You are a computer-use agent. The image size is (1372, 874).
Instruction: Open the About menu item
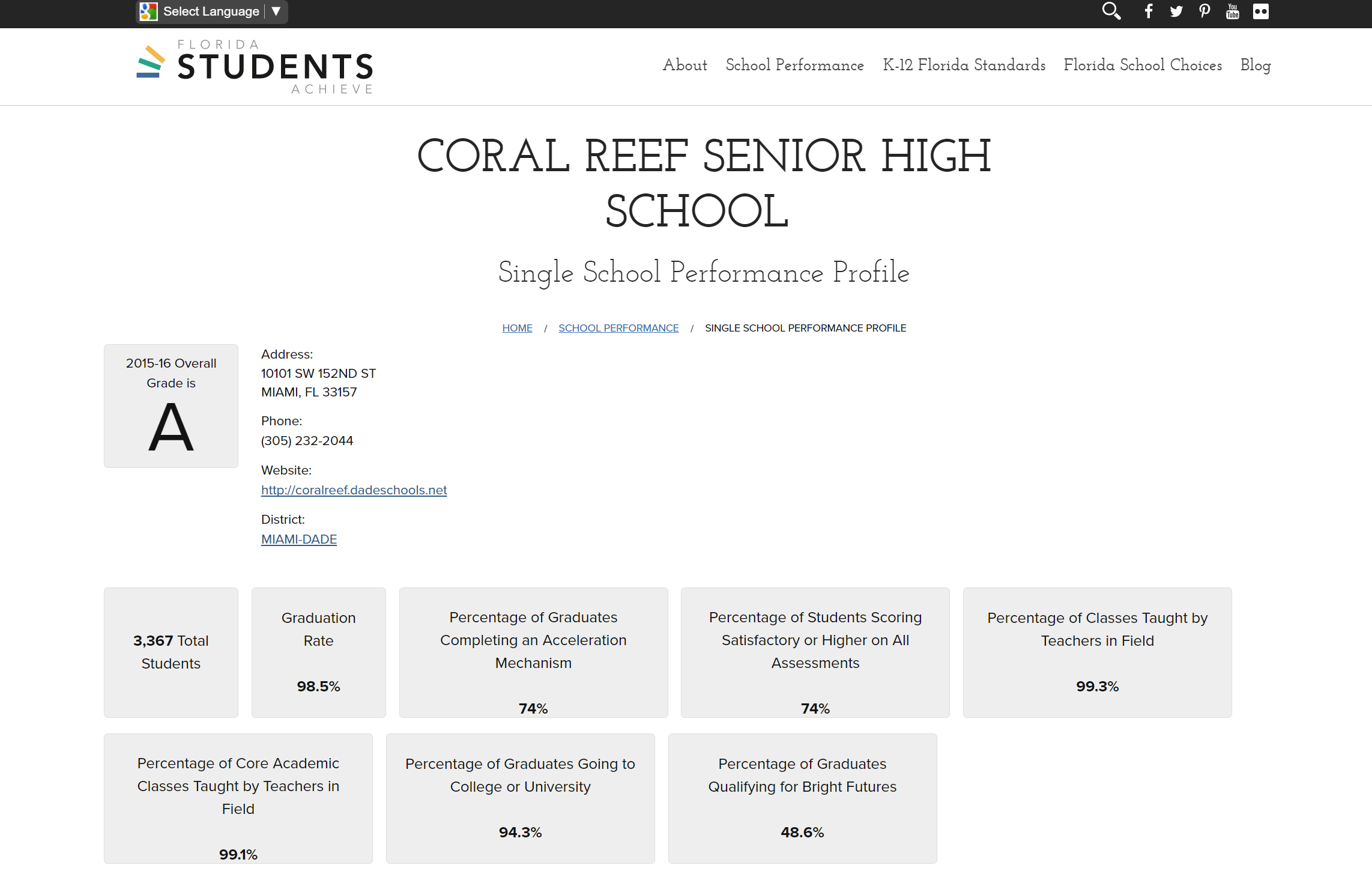[684, 65]
